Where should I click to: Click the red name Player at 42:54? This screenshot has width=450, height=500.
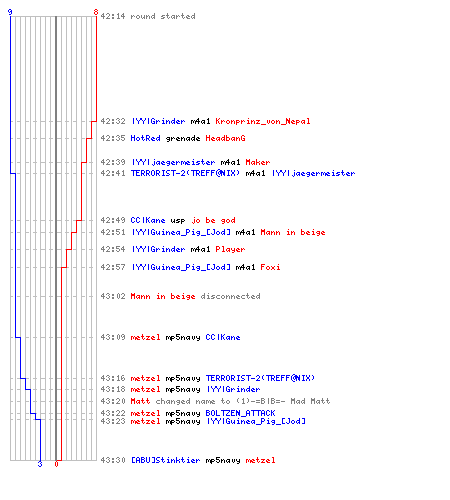[x=230, y=249]
